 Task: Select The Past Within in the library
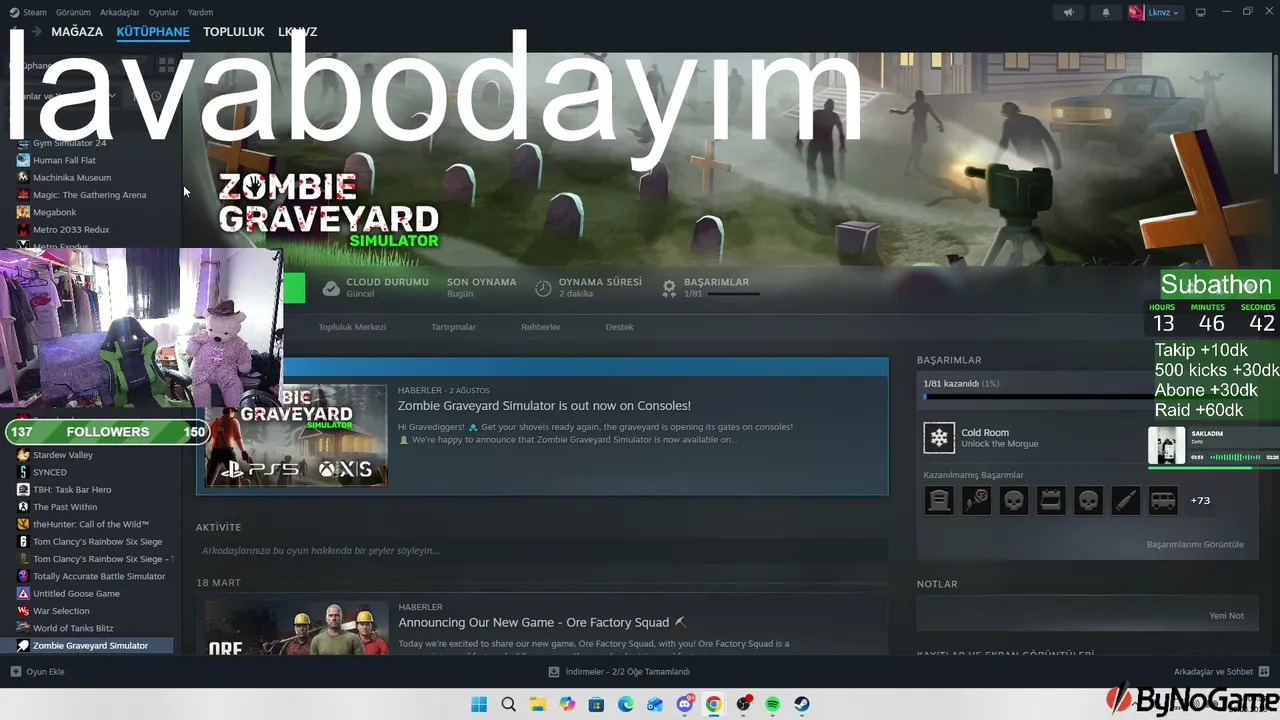click(x=65, y=507)
